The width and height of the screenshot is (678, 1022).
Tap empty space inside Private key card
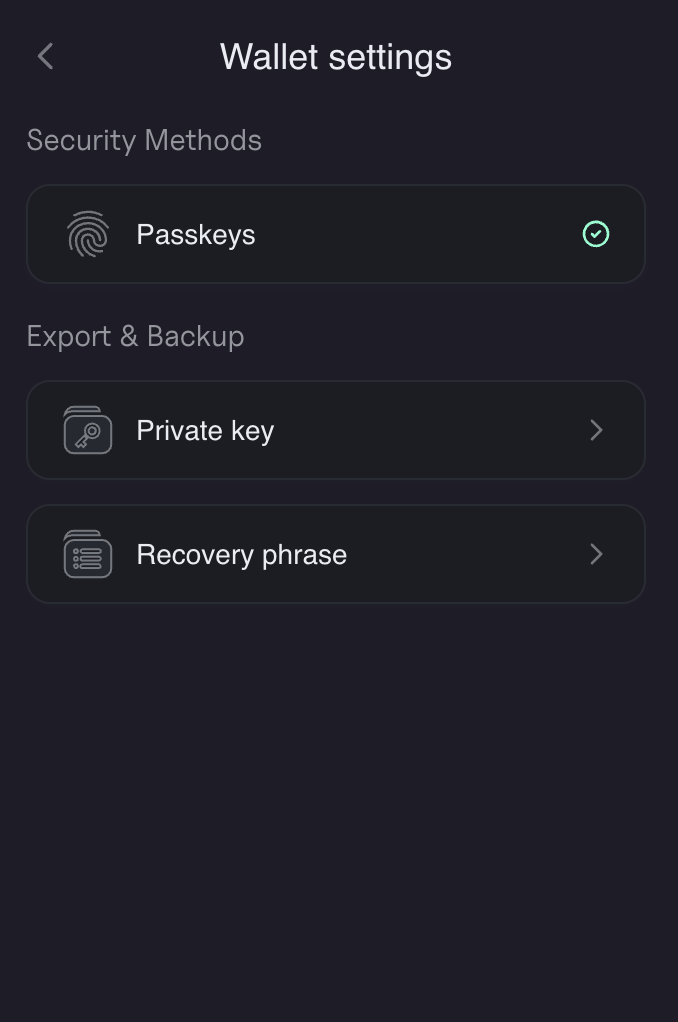(x=430, y=430)
